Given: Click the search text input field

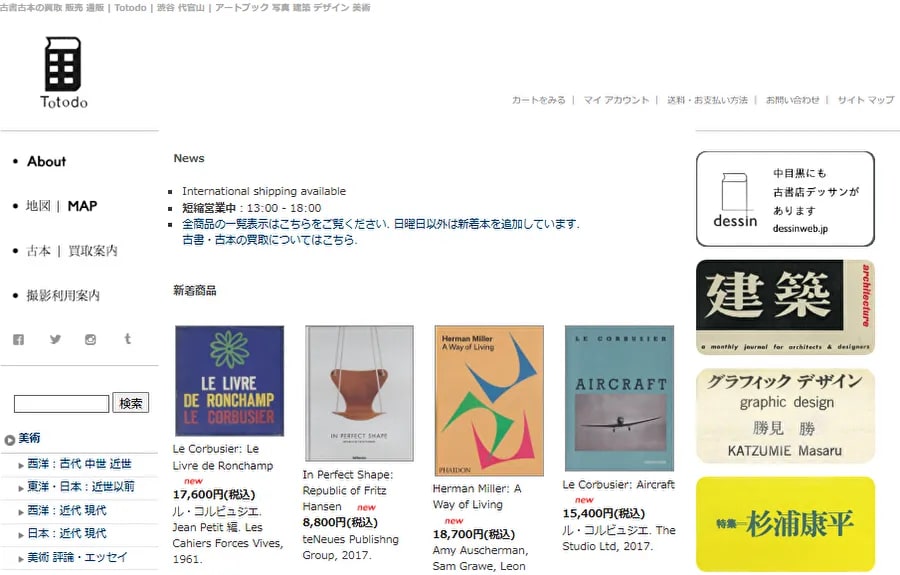Looking at the screenshot, I should tap(61, 403).
